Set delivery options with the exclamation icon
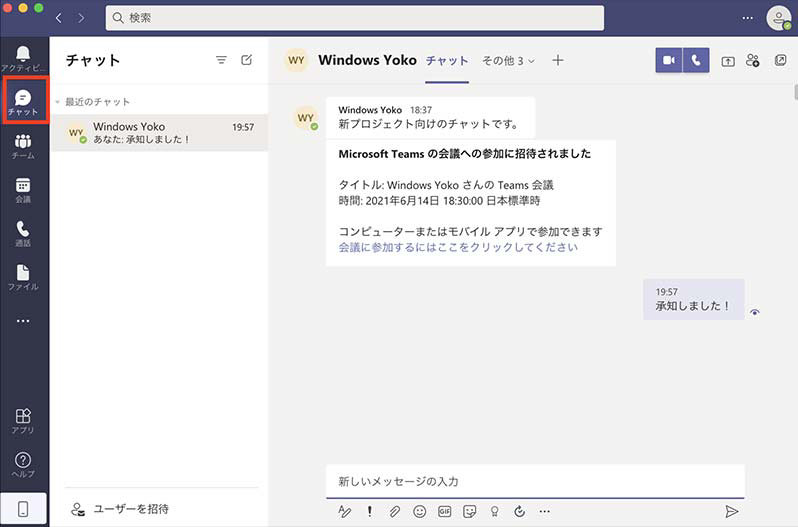This screenshot has width=798, height=527. [369, 511]
